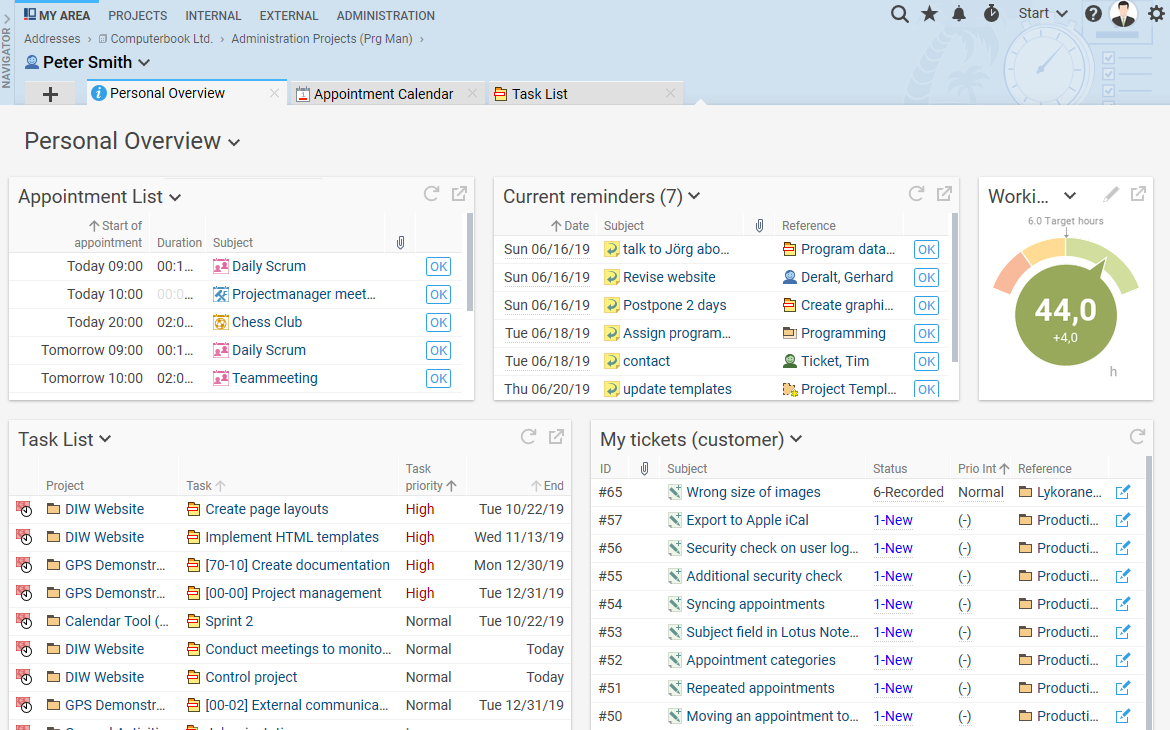Screen dimensions: 1170x730
Task: Expand My tickets (customer) dropdown chevron
Action: pos(796,439)
